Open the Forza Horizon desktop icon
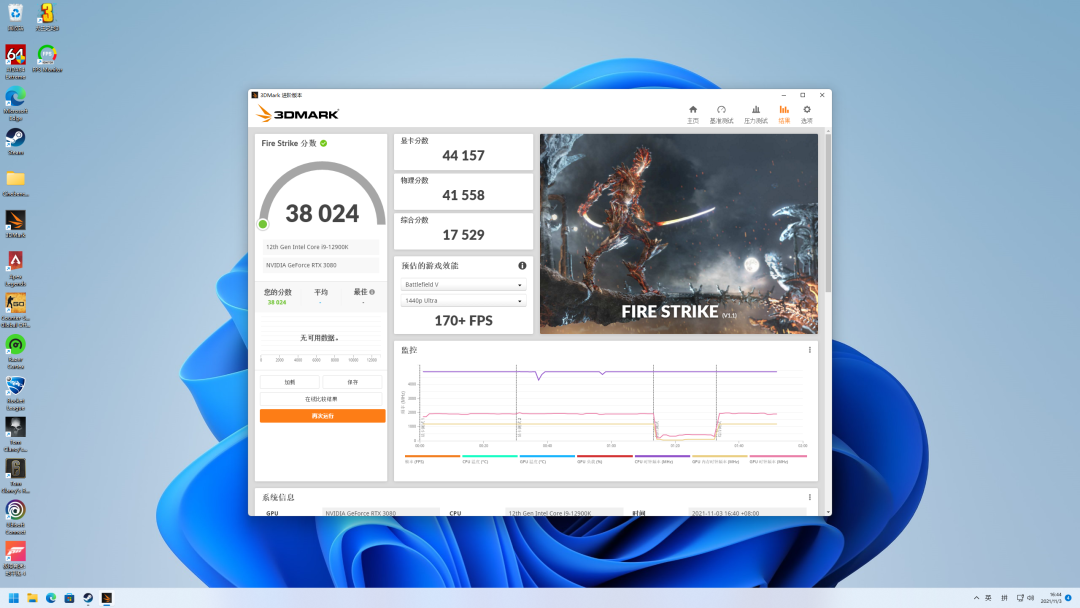1080x608 pixels. coord(15,558)
